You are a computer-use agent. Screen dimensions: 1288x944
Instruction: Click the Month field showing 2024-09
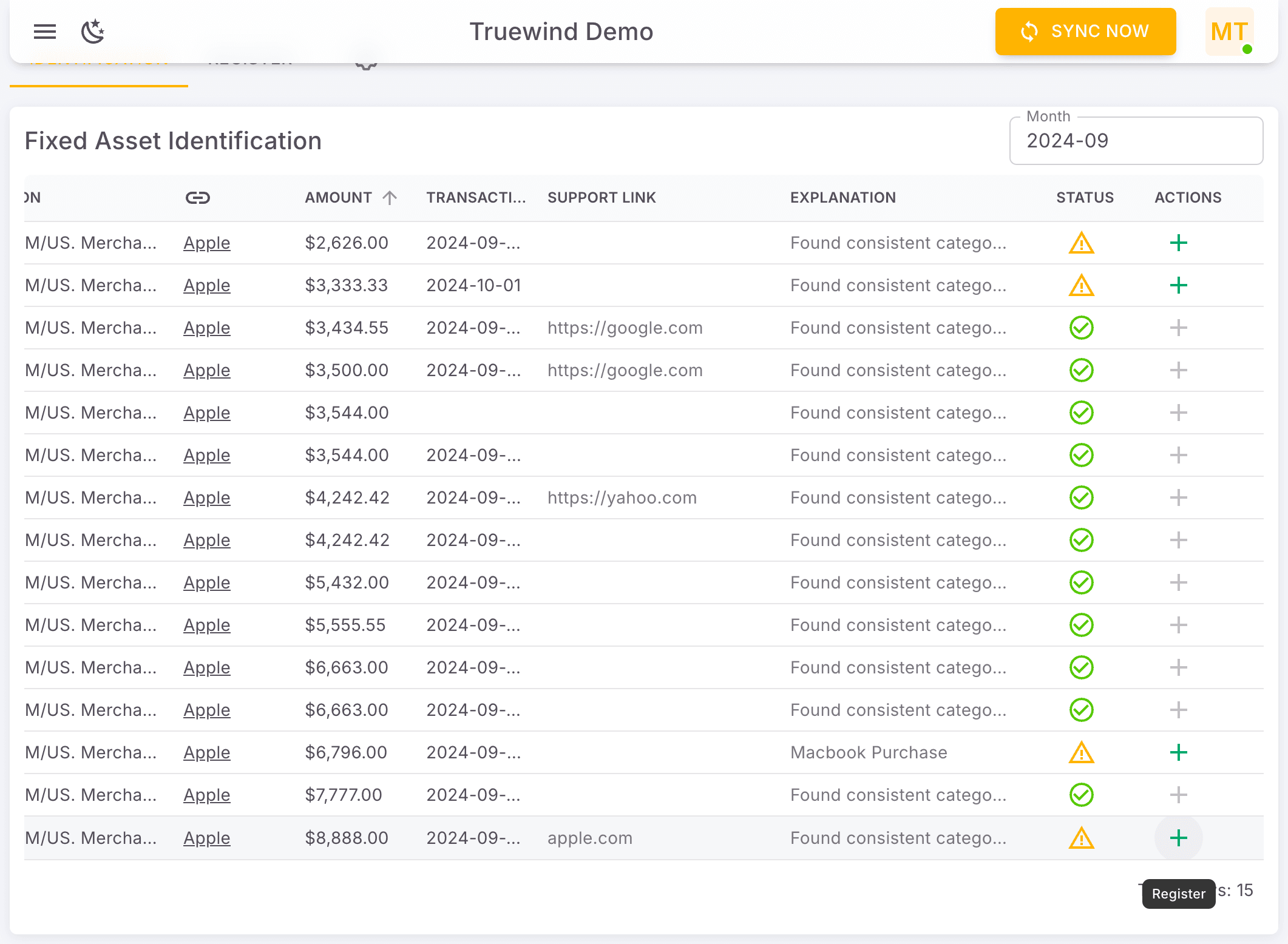[1135, 141]
